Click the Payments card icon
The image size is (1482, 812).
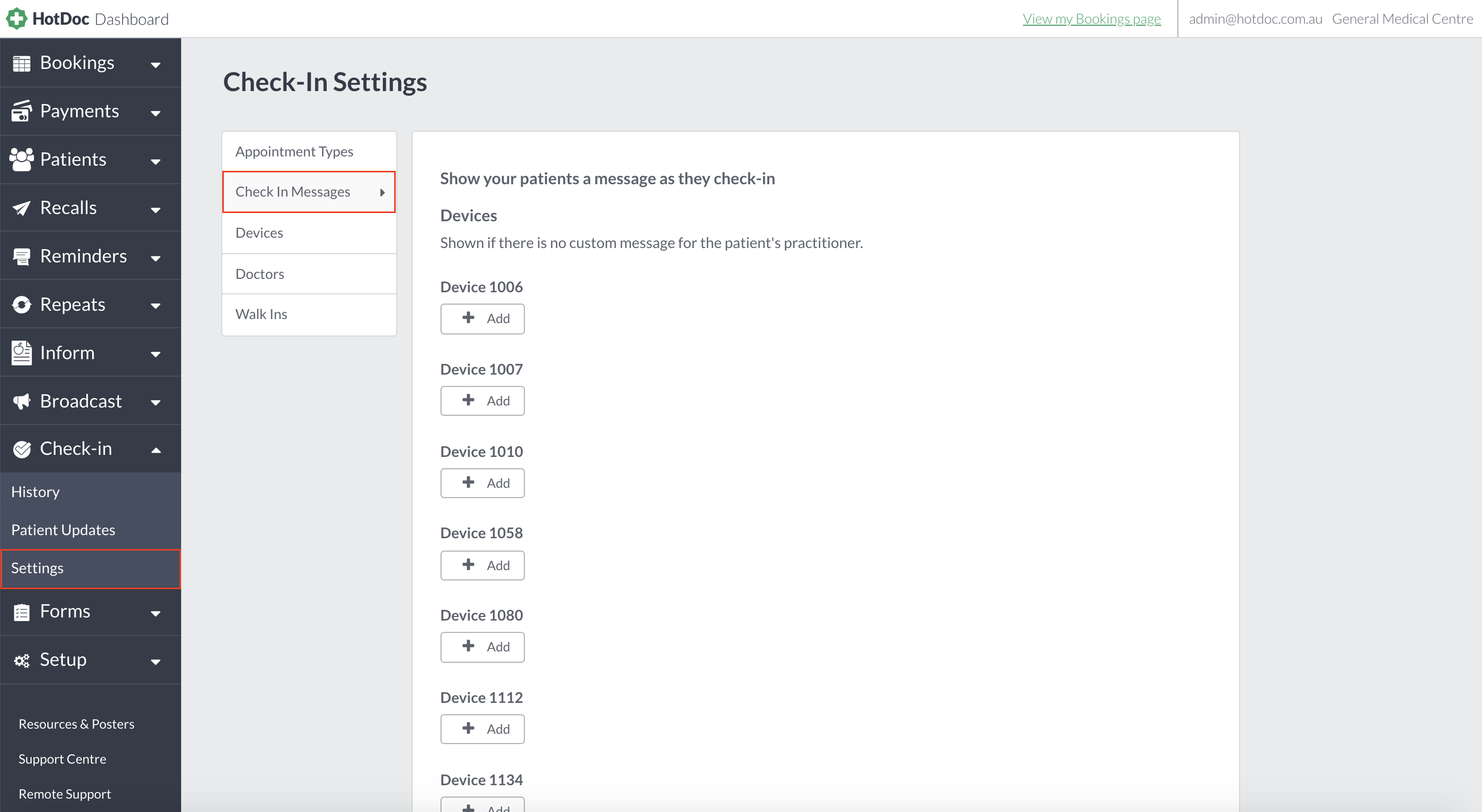point(21,111)
